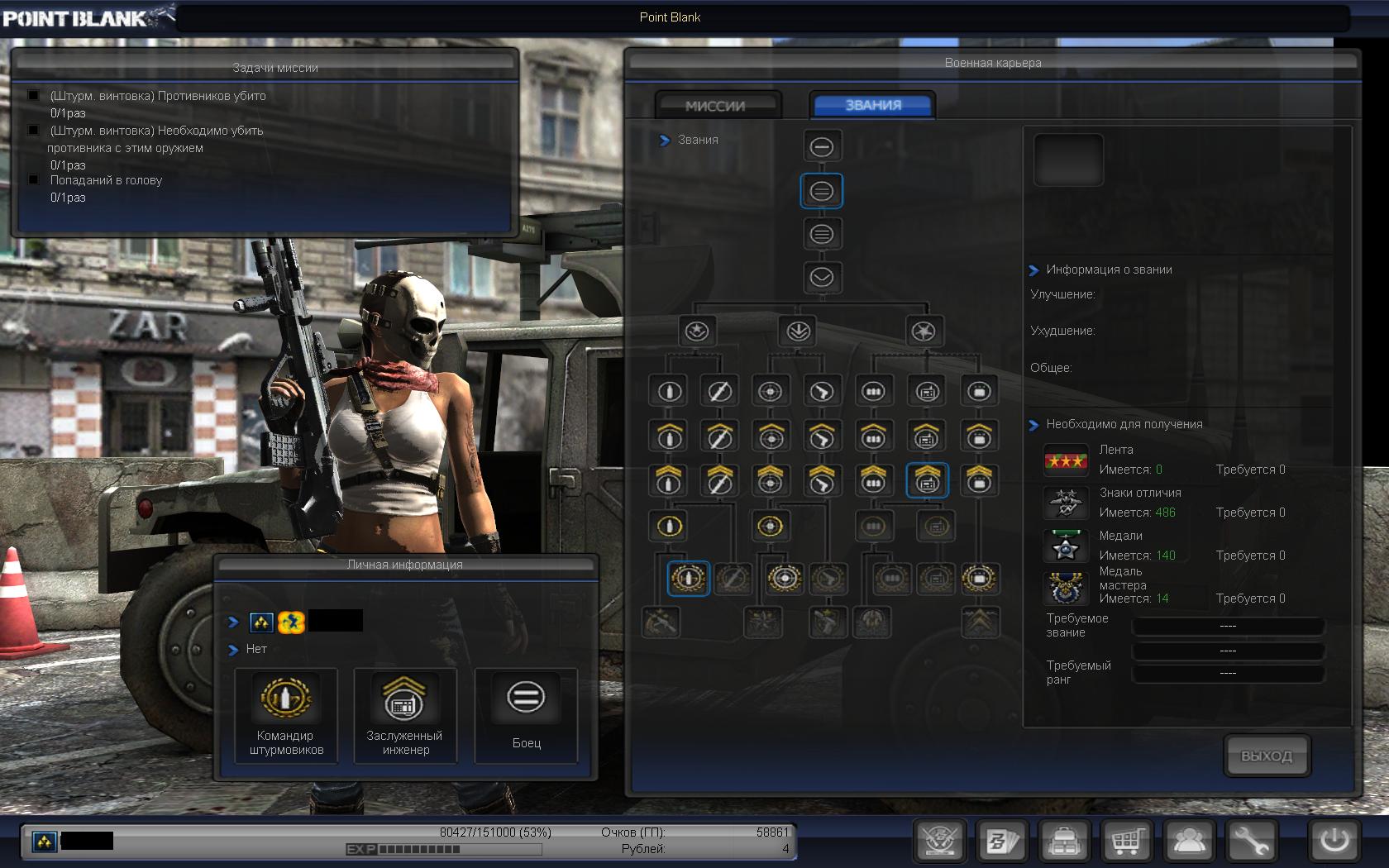
Task: Click the arrow beside Необходимо для получения
Action: pyautogui.click(x=1033, y=425)
